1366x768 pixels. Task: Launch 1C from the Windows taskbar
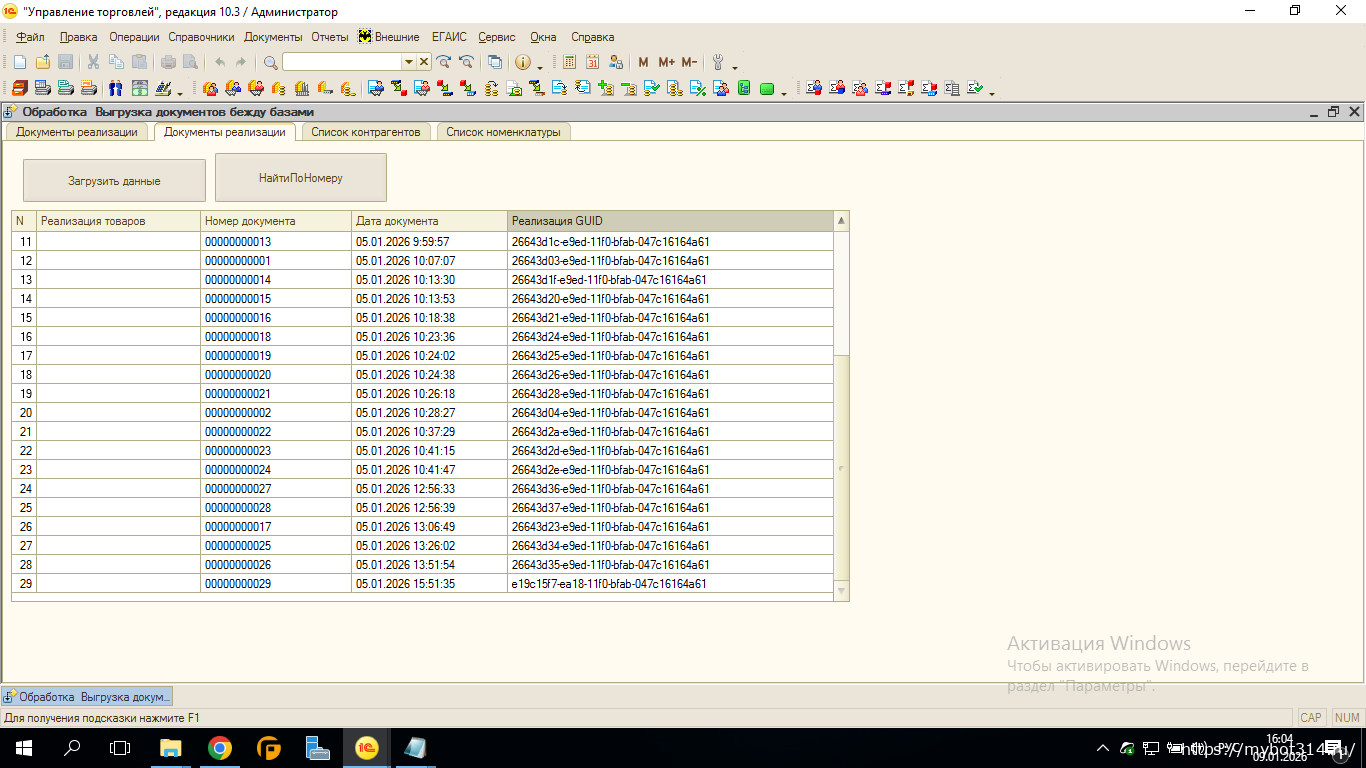click(367, 748)
